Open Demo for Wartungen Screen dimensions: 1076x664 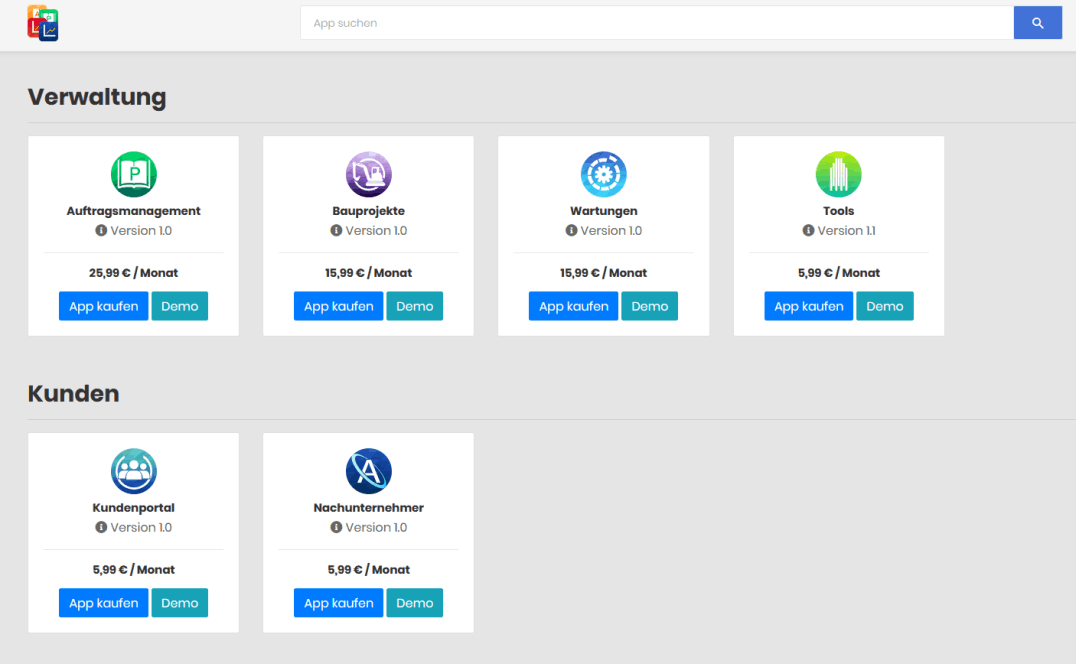pos(649,306)
